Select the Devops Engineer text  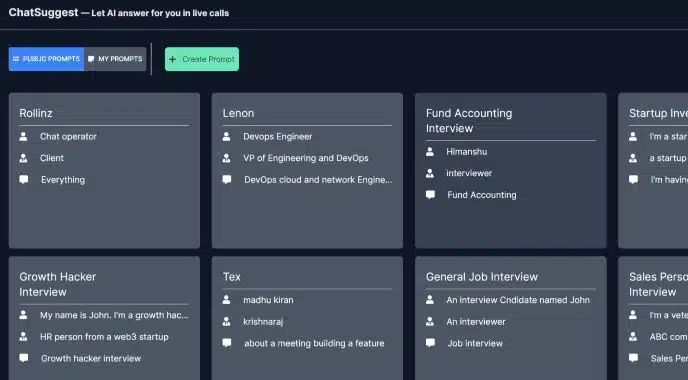point(278,136)
